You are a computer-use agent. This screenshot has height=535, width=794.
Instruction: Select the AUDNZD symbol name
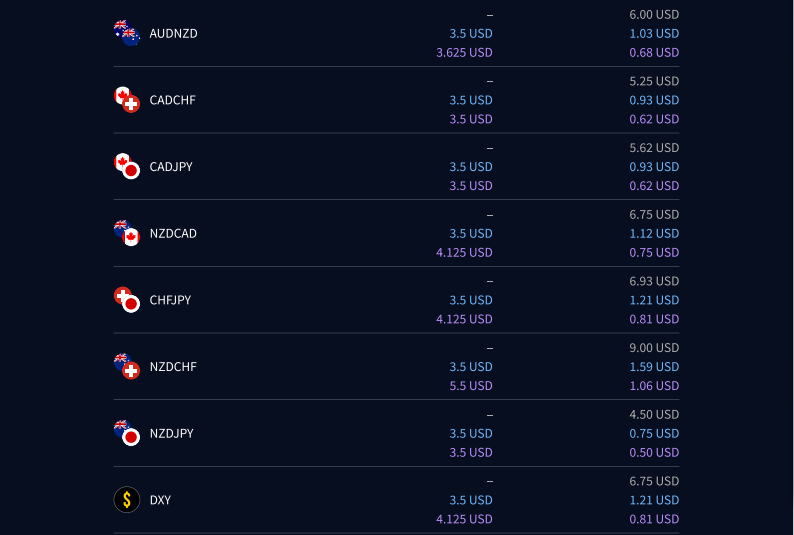[x=173, y=33]
